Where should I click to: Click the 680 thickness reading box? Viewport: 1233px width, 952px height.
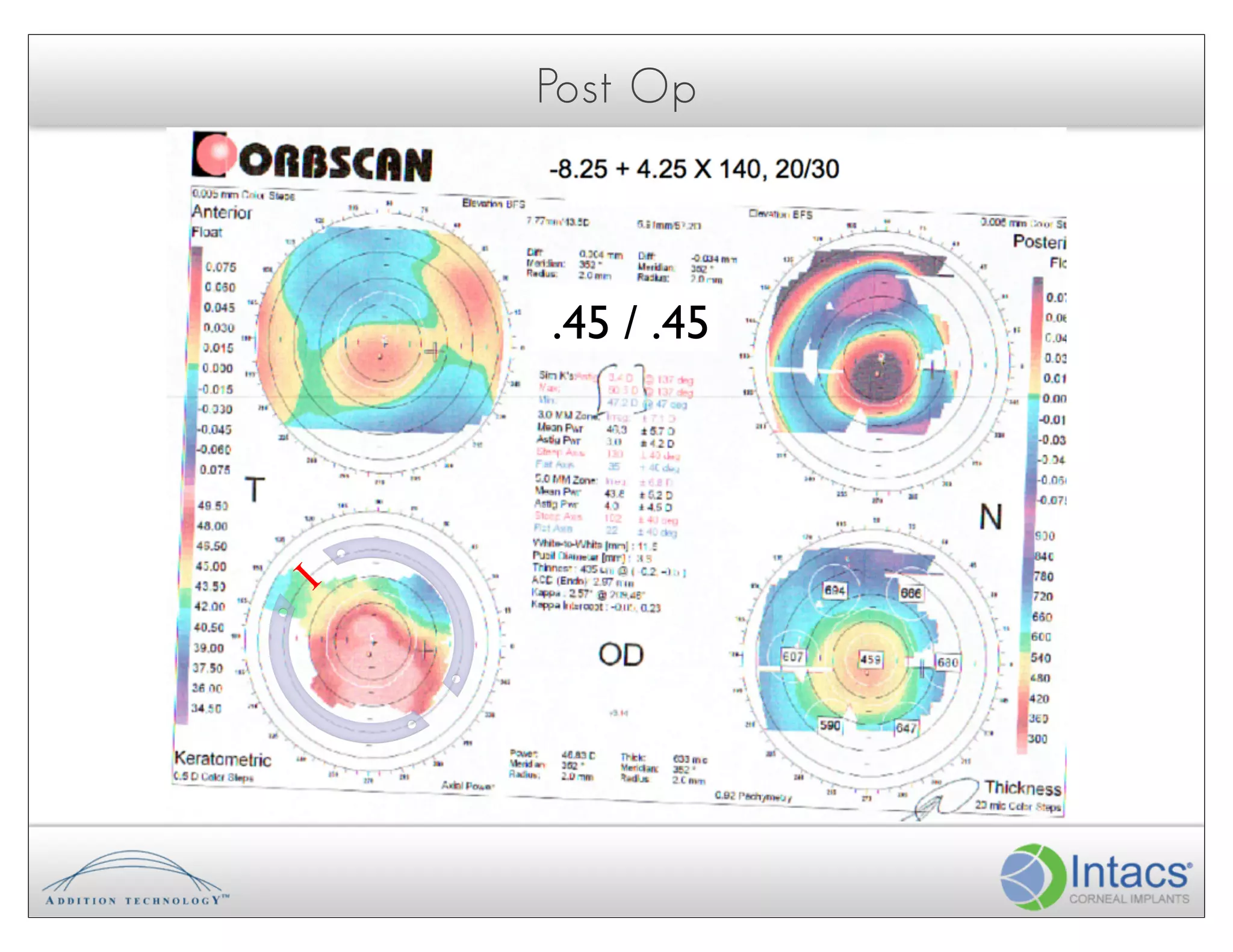[947, 663]
